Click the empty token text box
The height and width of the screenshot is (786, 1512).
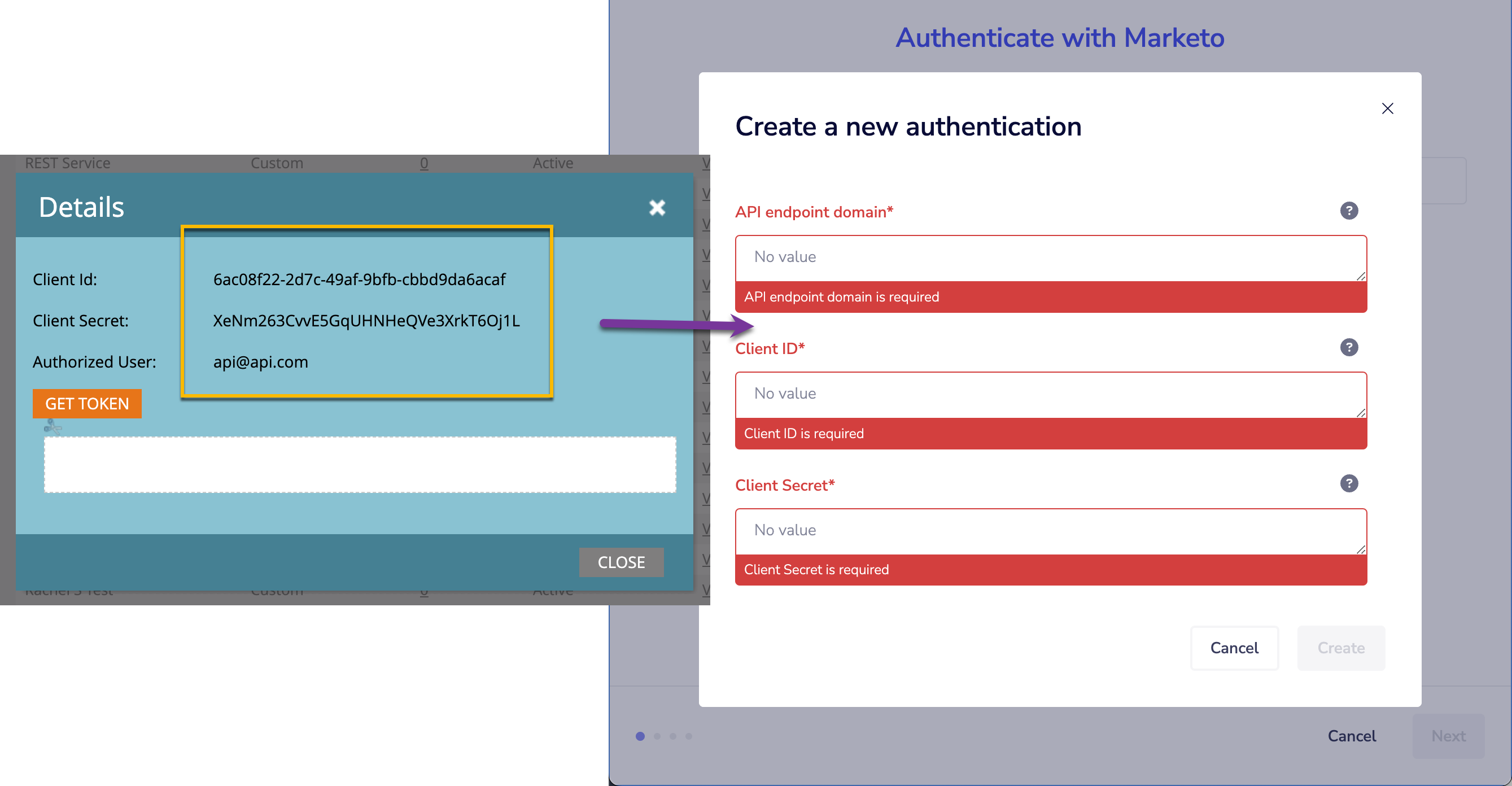(360, 464)
